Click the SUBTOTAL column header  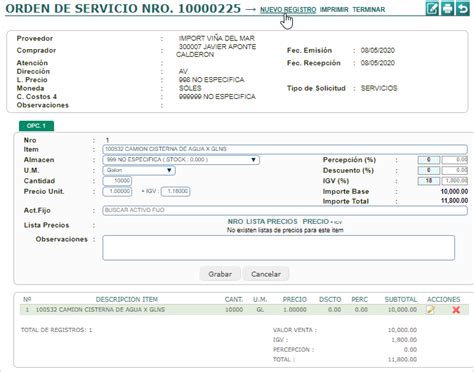coord(401,299)
